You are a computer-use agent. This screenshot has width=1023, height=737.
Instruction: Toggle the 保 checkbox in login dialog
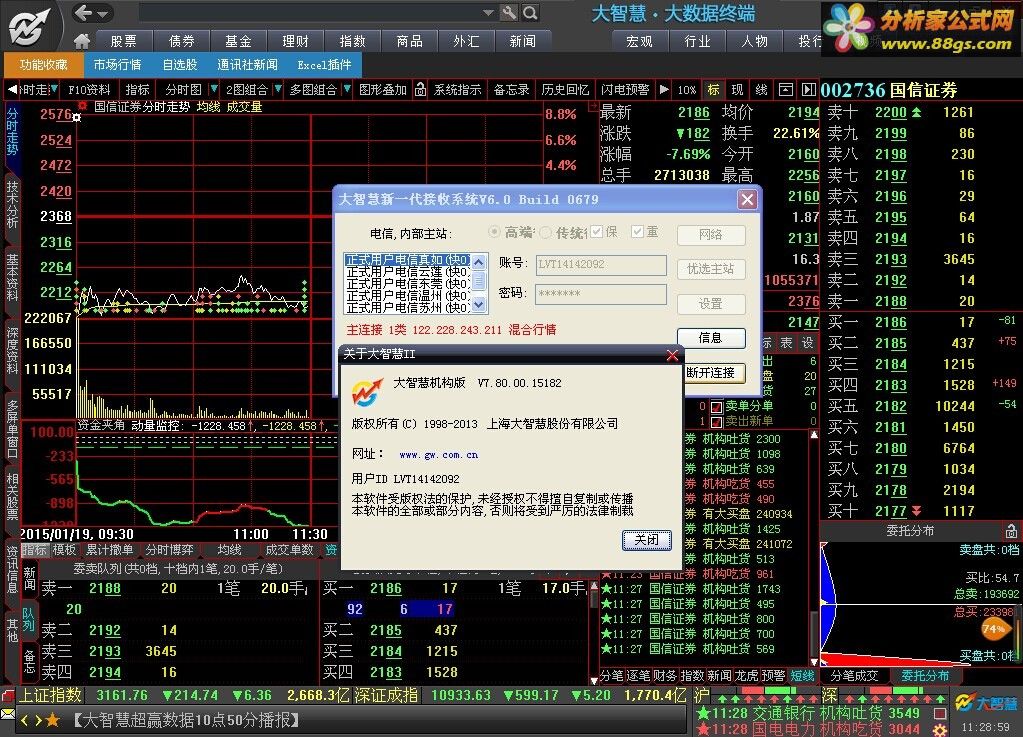pos(596,232)
